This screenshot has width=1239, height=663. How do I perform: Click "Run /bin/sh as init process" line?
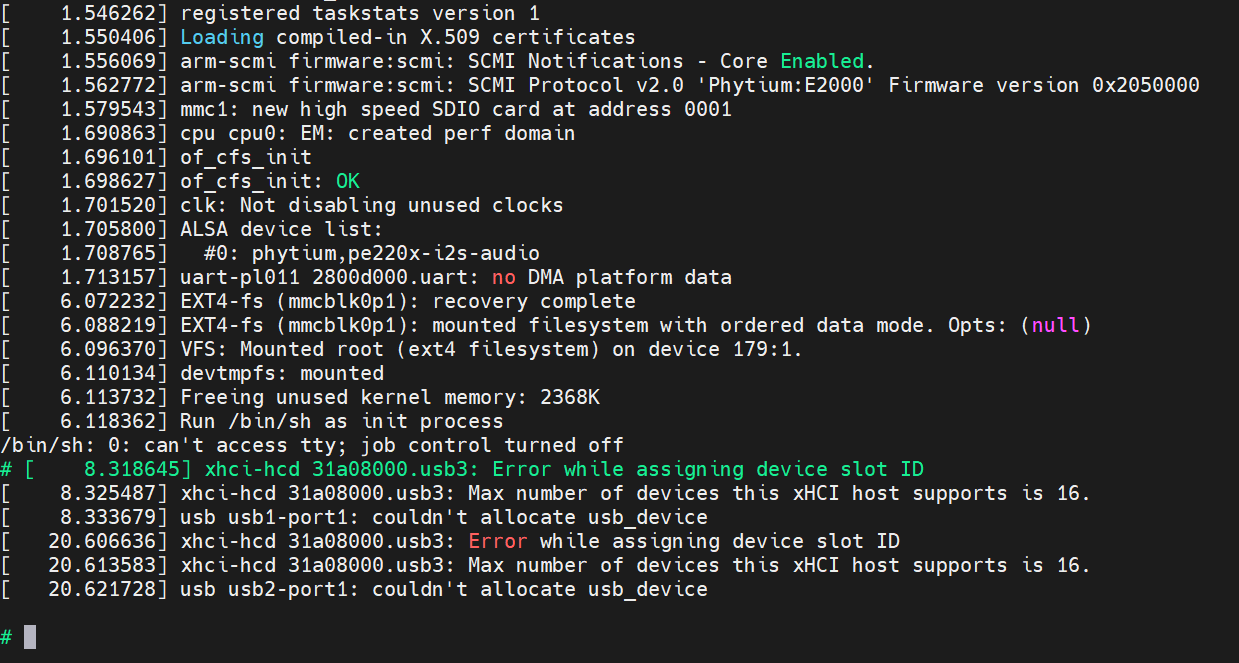(x=341, y=421)
